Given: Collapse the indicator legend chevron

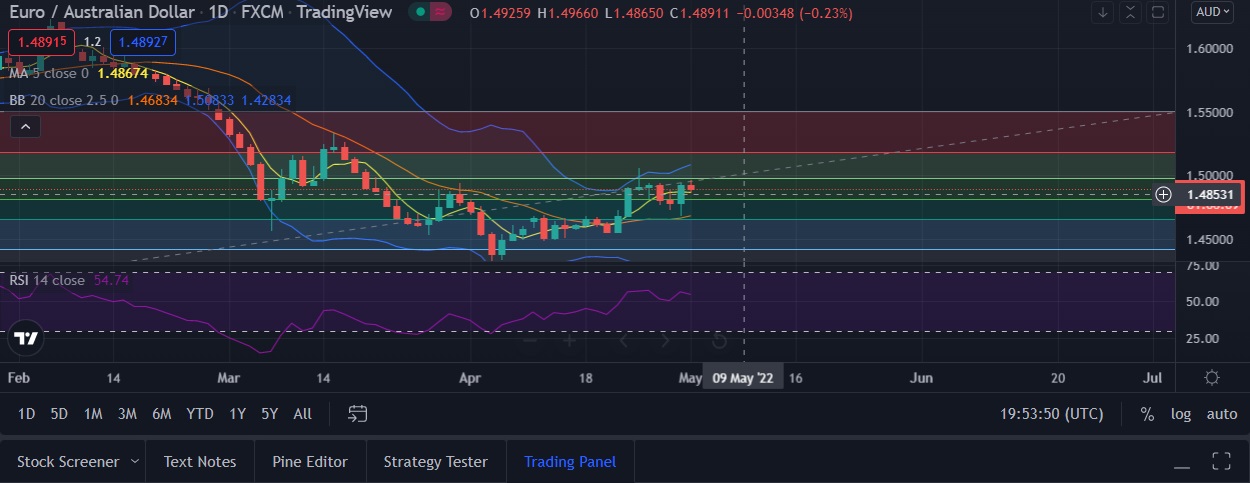Looking at the screenshot, I should coord(26,127).
